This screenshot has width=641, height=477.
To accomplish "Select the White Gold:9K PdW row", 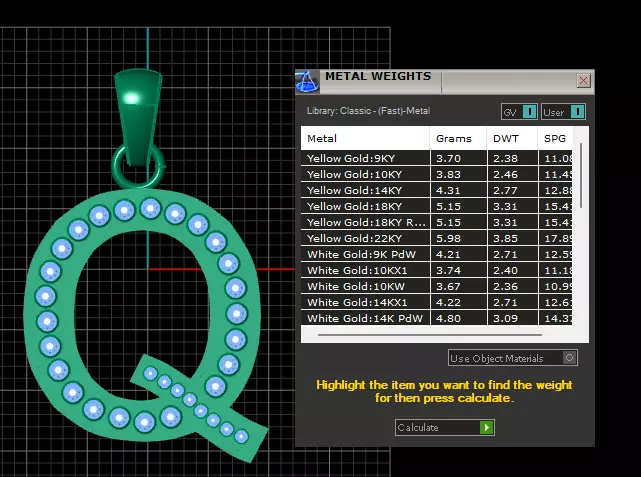I will (x=437, y=254).
